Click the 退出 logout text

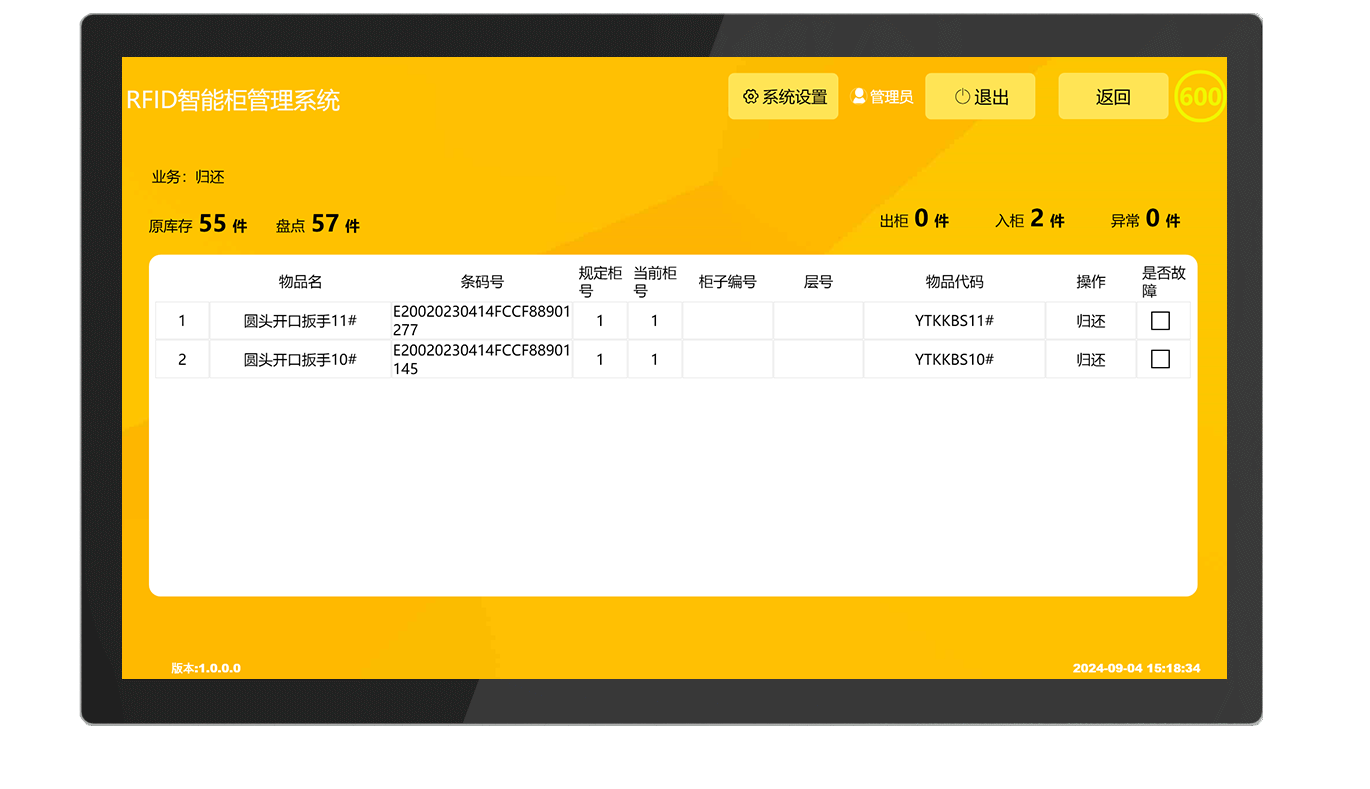click(991, 97)
